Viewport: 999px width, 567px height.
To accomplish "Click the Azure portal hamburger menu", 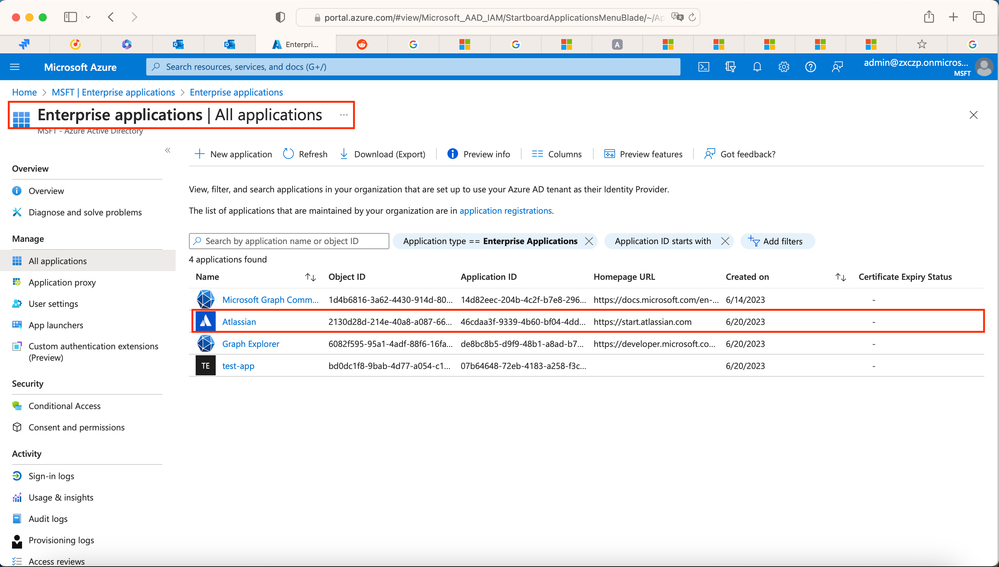I will (x=15, y=67).
